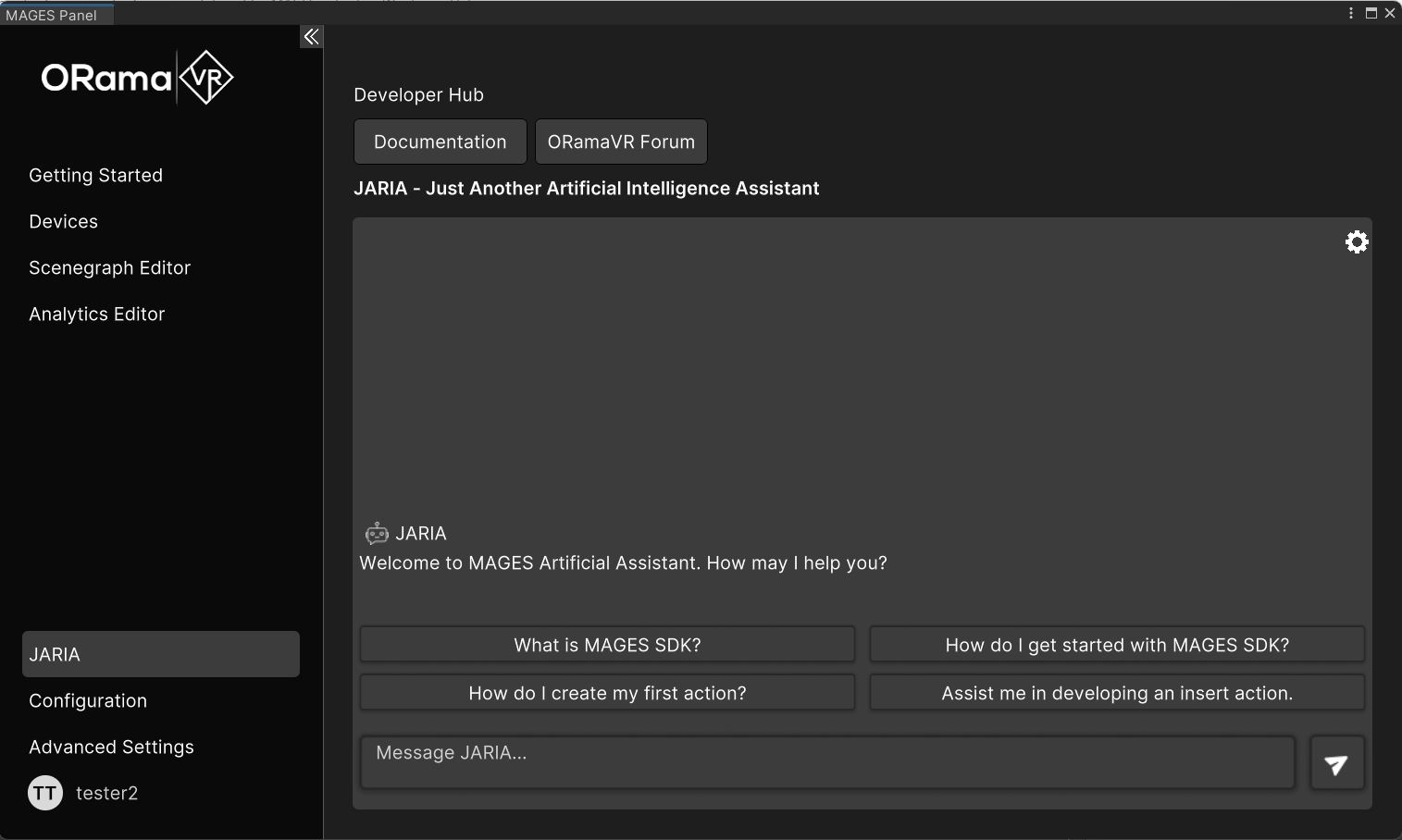Select JARIA in the sidebar
Viewport: 1402px width, 840px height.
(x=161, y=654)
